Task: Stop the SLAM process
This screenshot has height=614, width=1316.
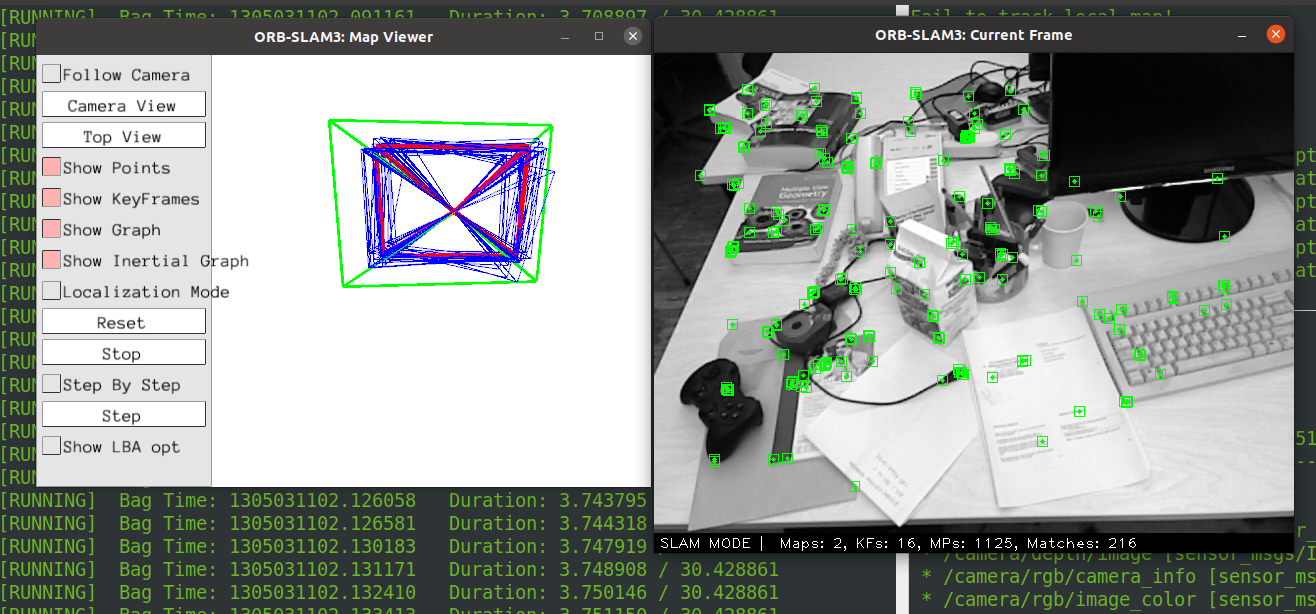Action: click(x=123, y=352)
